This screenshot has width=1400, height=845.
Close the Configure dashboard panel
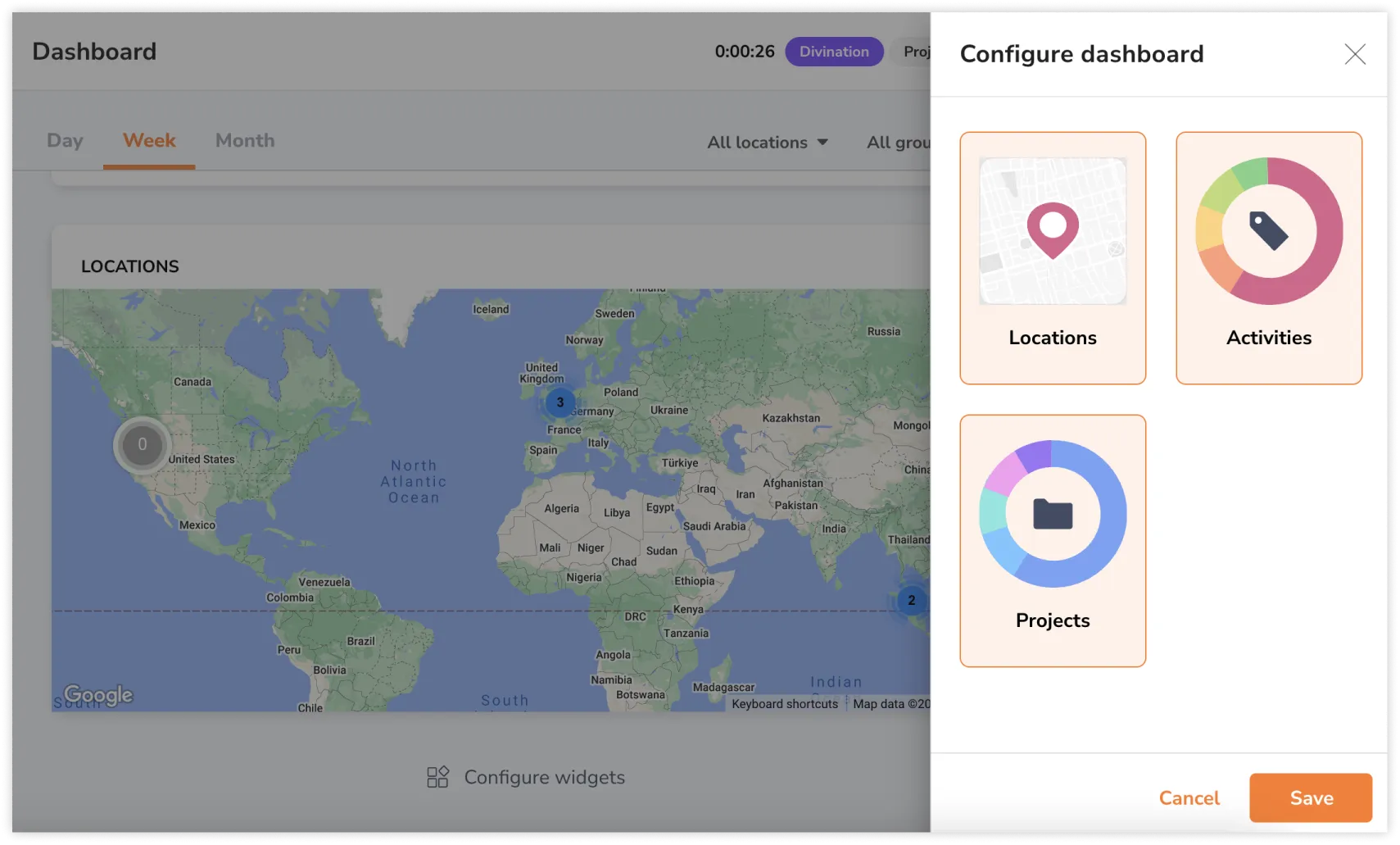pos(1355,54)
